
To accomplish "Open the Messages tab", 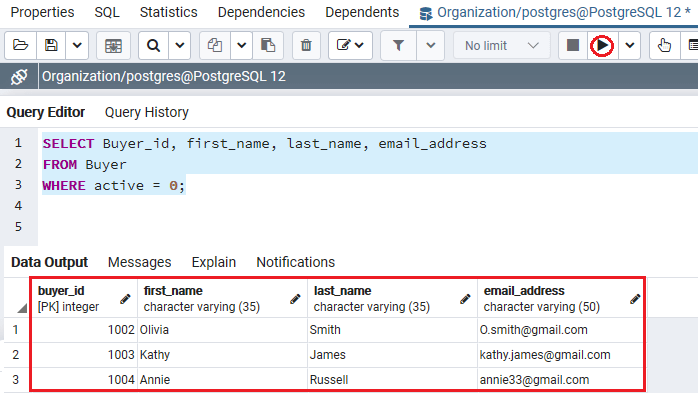I will click(139, 262).
